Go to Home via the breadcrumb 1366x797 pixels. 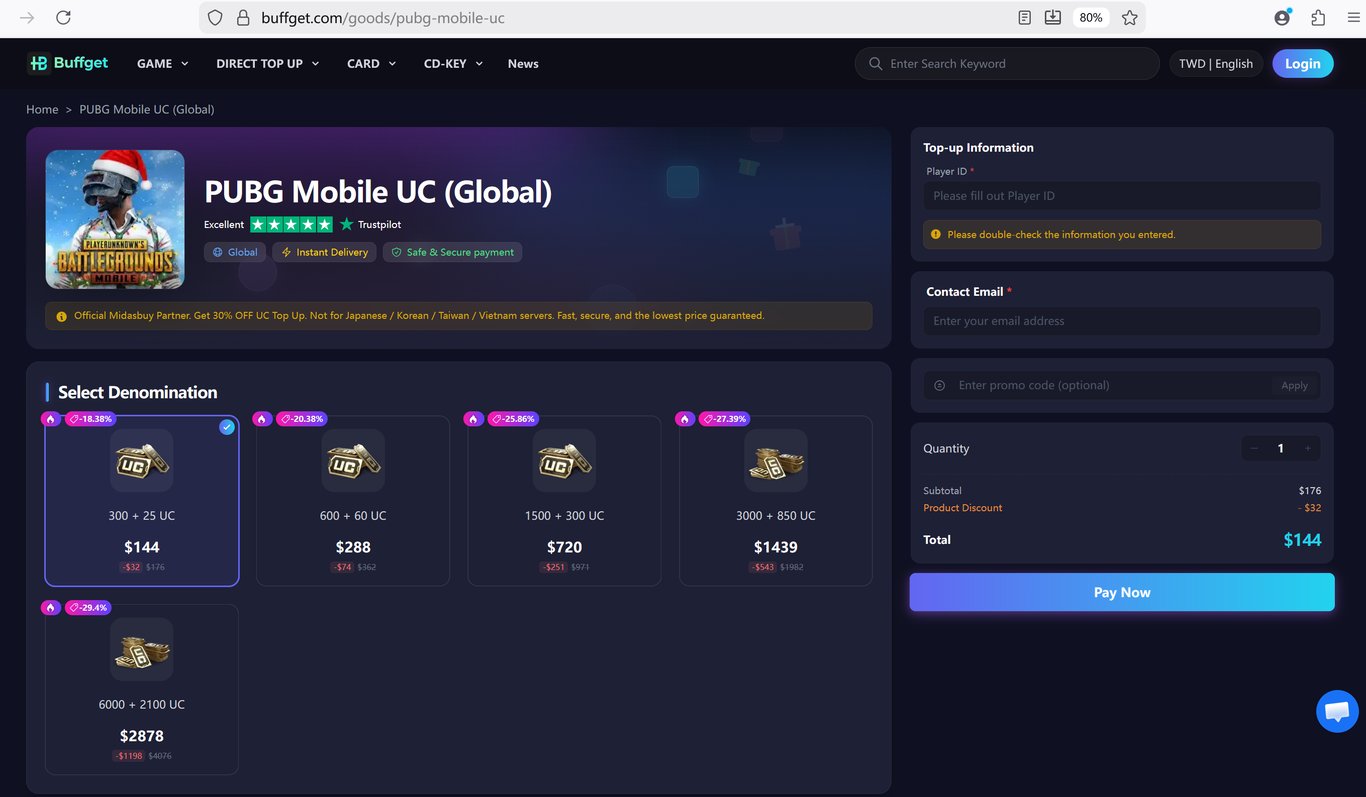[42, 109]
